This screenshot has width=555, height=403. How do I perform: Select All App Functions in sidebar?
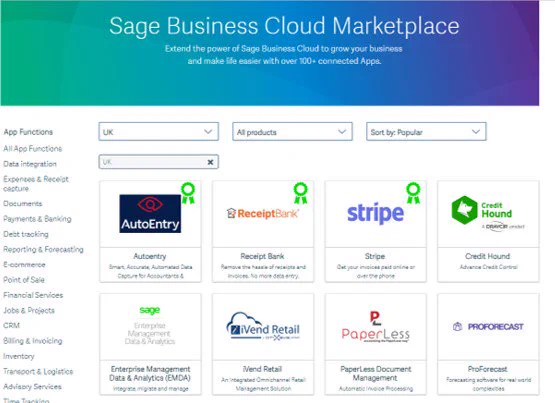coord(33,149)
